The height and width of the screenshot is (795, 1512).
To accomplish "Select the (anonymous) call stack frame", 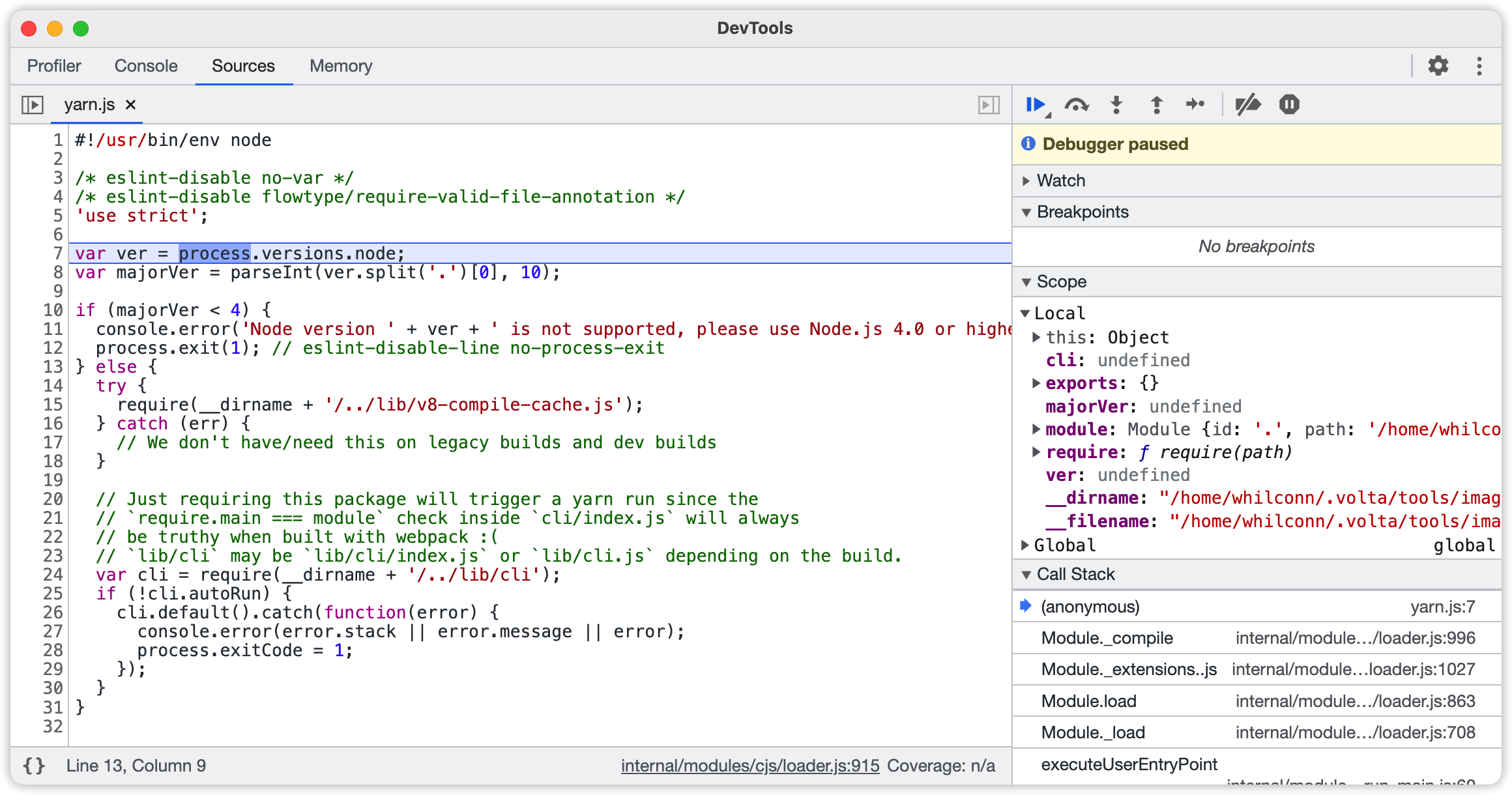I will tap(1257, 607).
